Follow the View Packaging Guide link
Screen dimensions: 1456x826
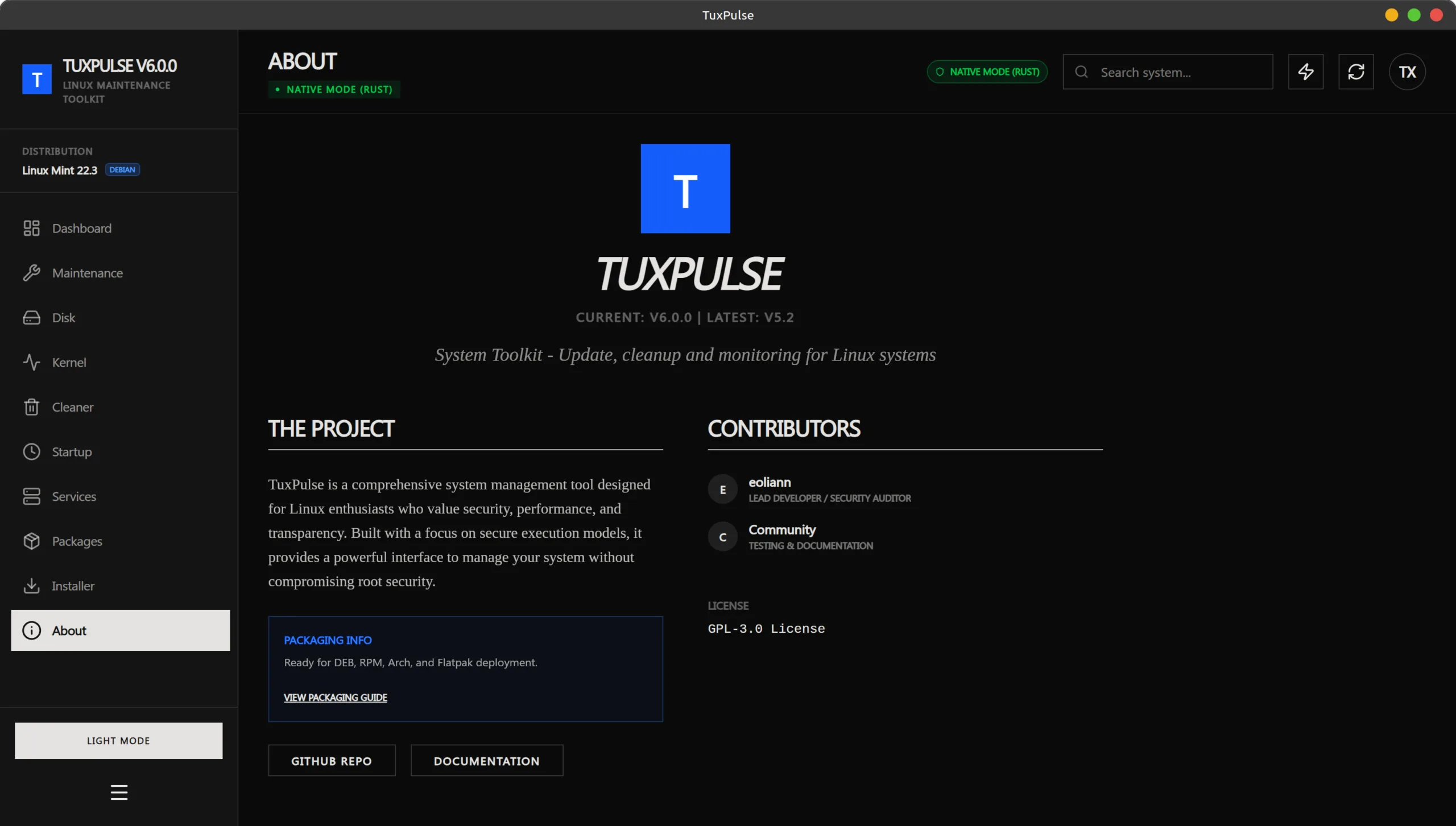point(336,698)
